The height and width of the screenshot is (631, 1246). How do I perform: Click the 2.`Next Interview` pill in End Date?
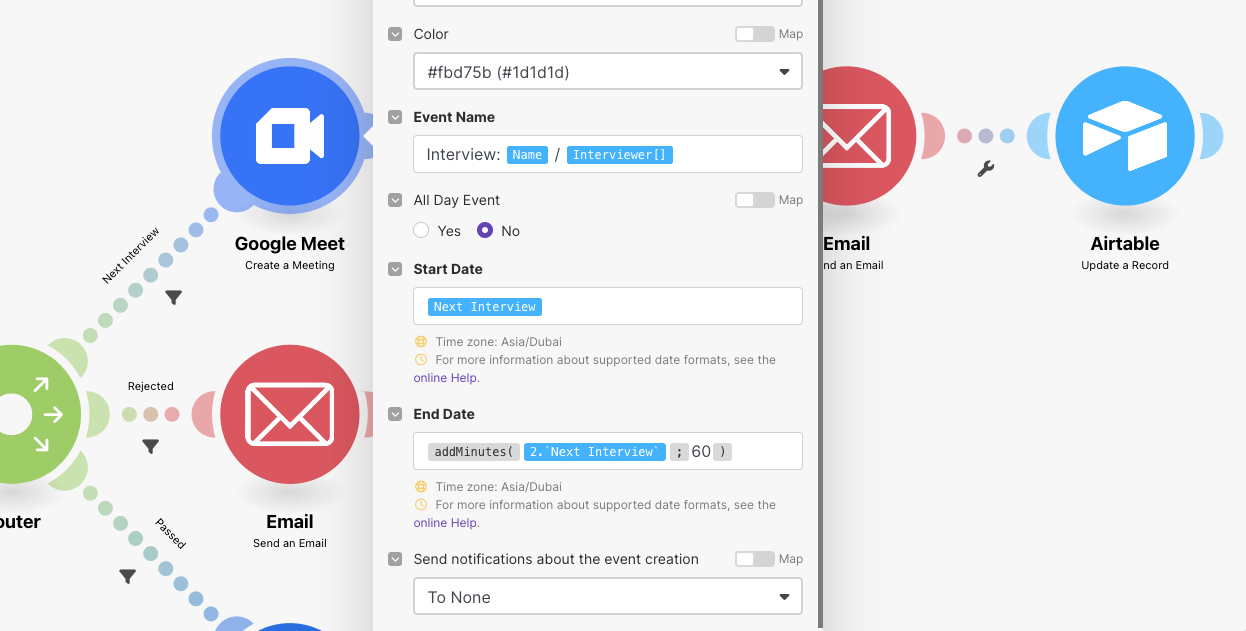coord(594,451)
